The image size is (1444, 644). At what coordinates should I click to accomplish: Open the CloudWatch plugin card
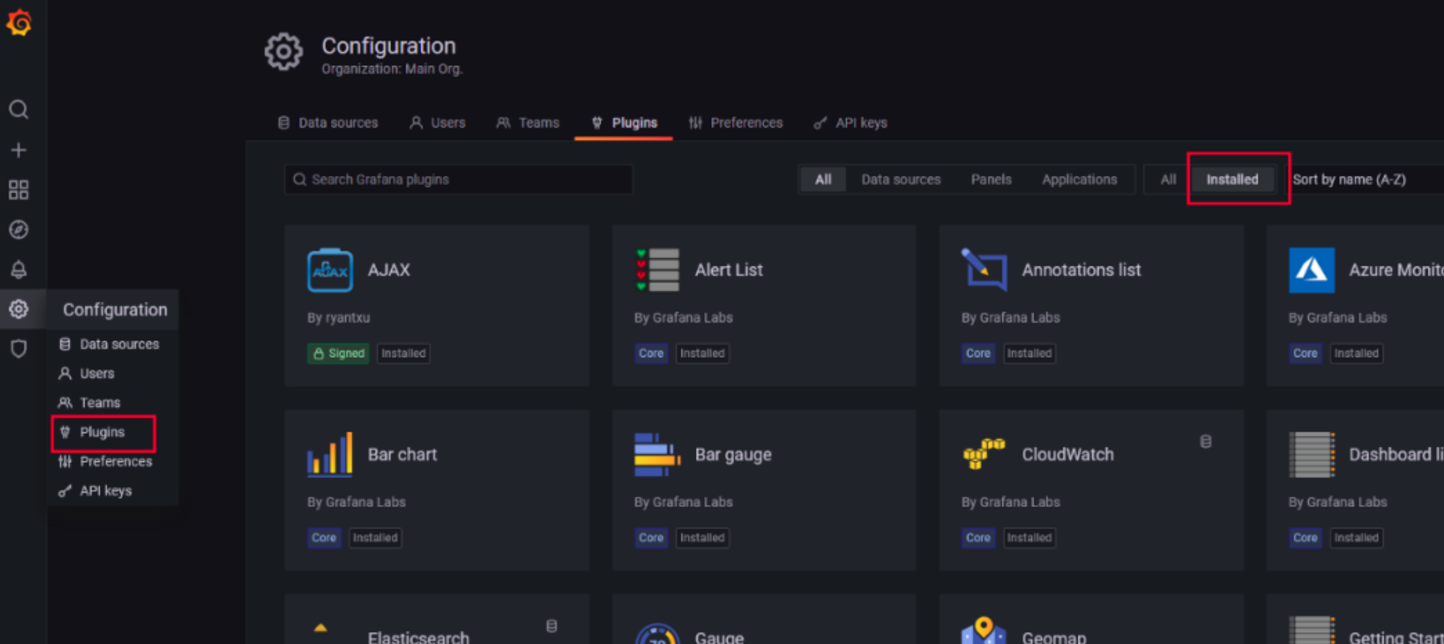point(1091,490)
